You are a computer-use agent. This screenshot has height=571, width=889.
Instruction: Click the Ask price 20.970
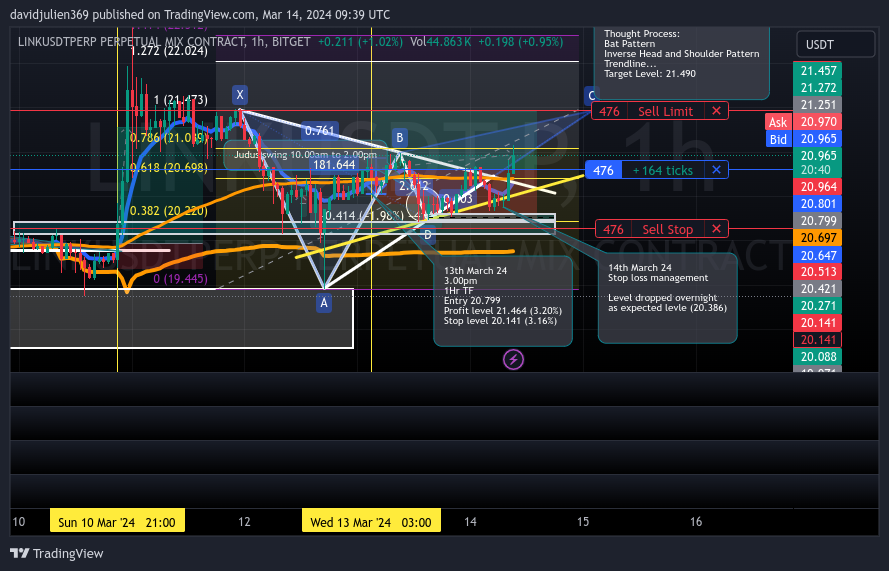coord(818,122)
